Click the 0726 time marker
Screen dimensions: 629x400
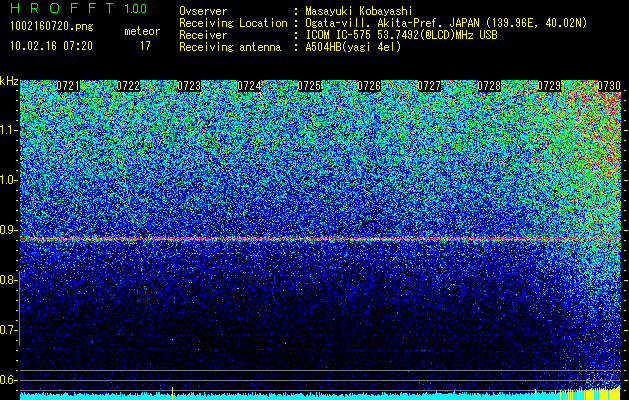(369, 86)
